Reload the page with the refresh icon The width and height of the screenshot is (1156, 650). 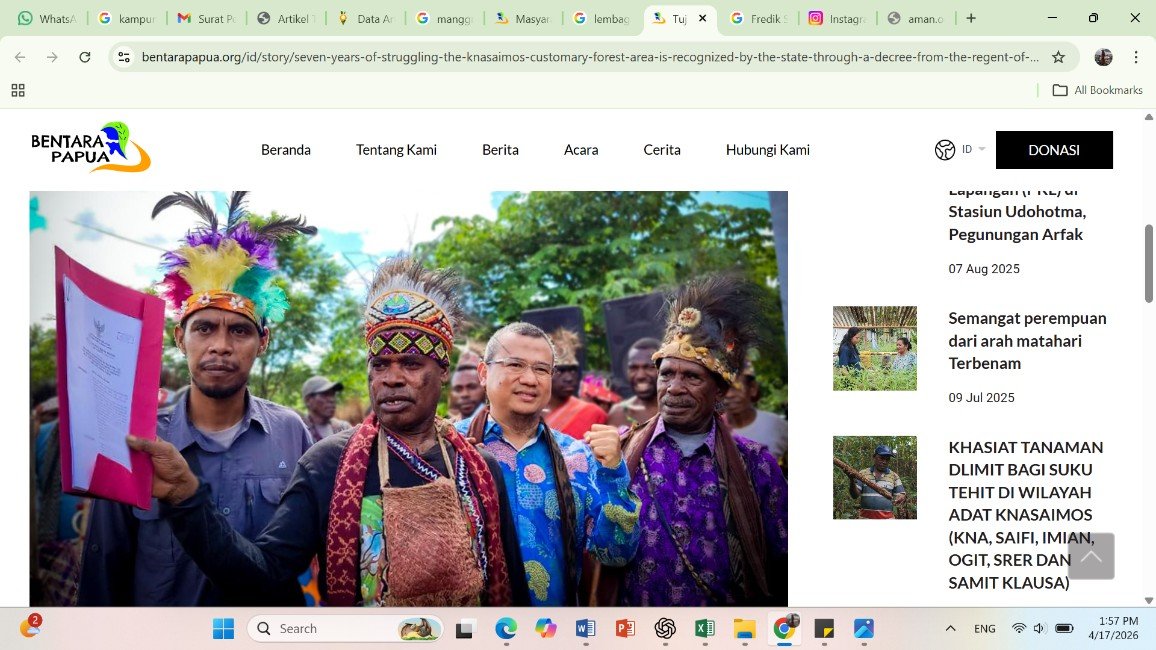85,57
